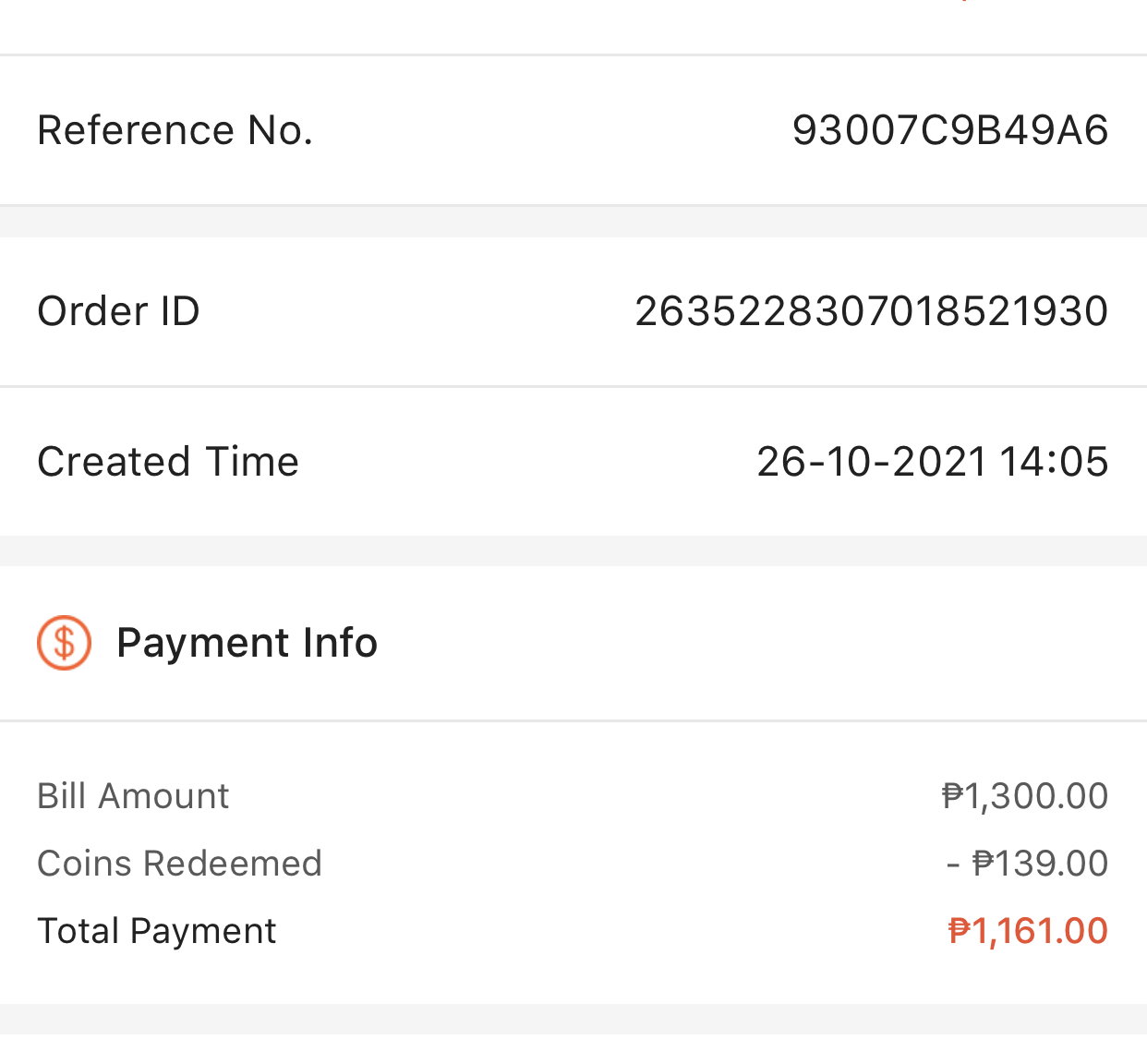This screenshot has height=1064, width=1147.
Task: Click the Created Time label
Action: click(x=168, y=461)
